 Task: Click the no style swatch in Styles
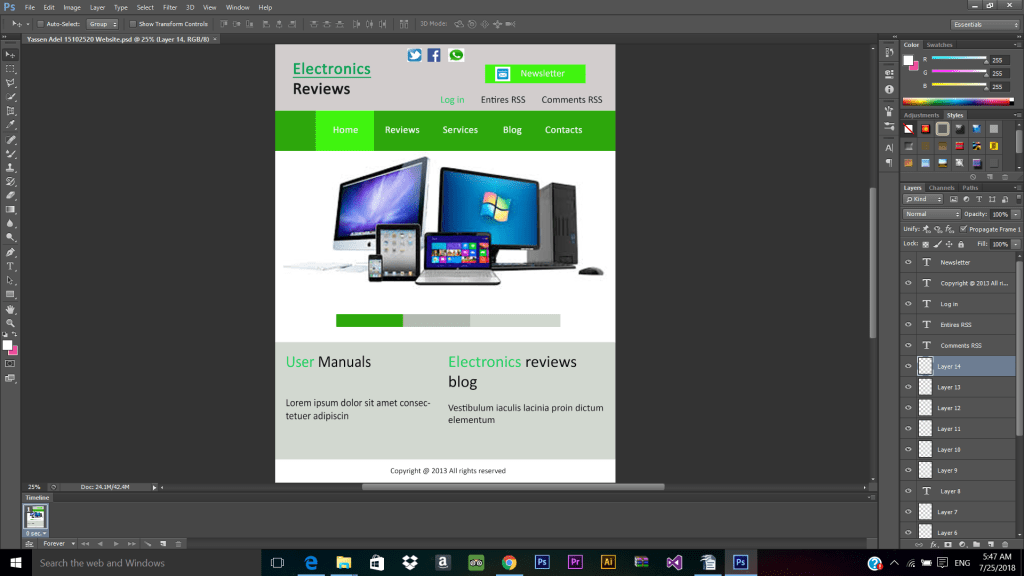point(909,129)
